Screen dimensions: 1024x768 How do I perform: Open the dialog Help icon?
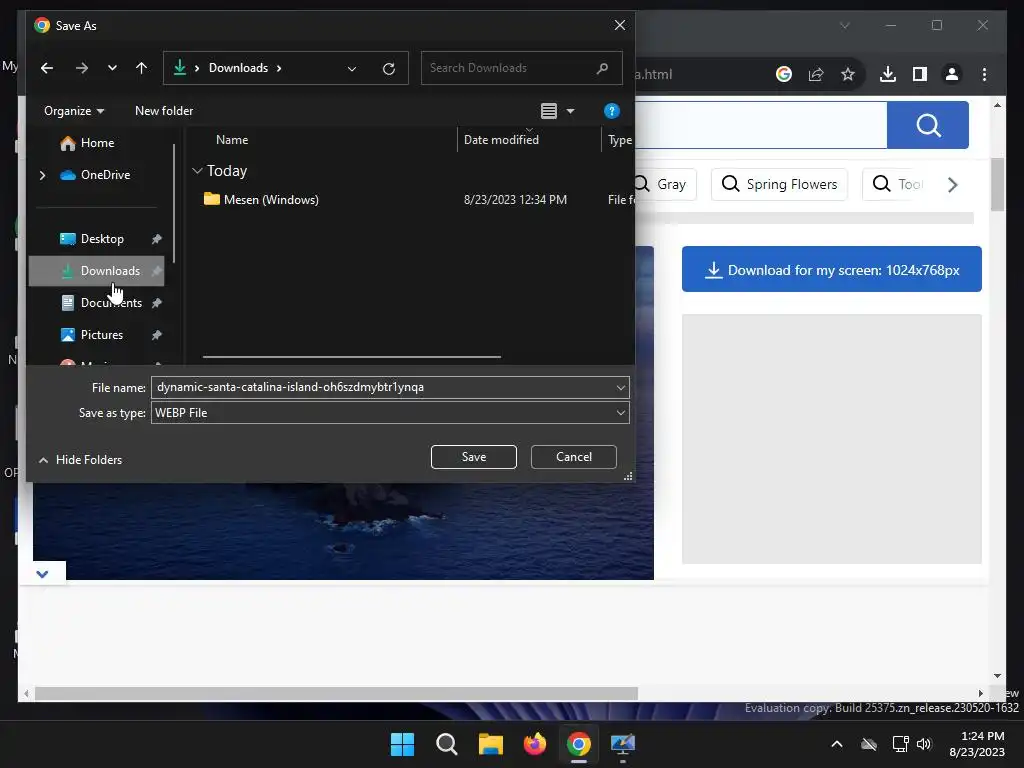click(x=611, y=111)
